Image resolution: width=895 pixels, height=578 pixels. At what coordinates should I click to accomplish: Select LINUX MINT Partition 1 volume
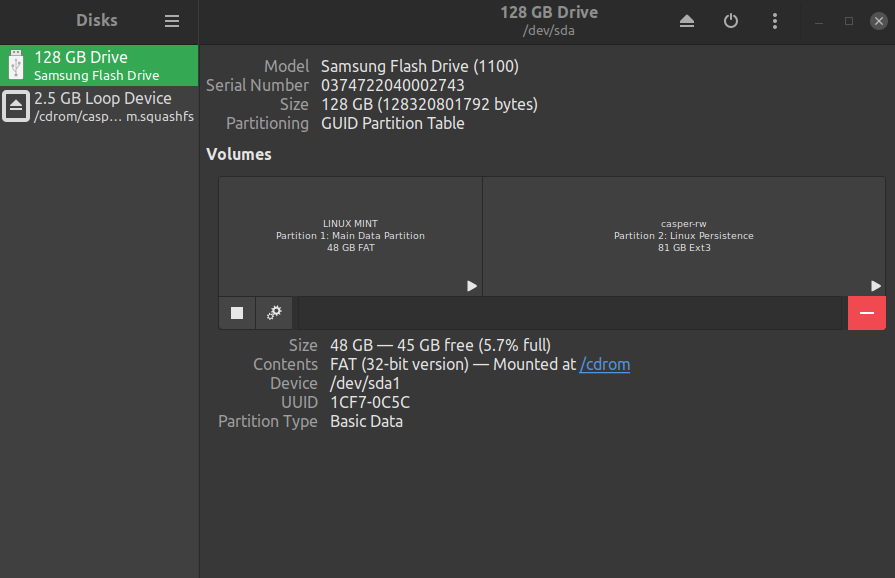point(350,236)
